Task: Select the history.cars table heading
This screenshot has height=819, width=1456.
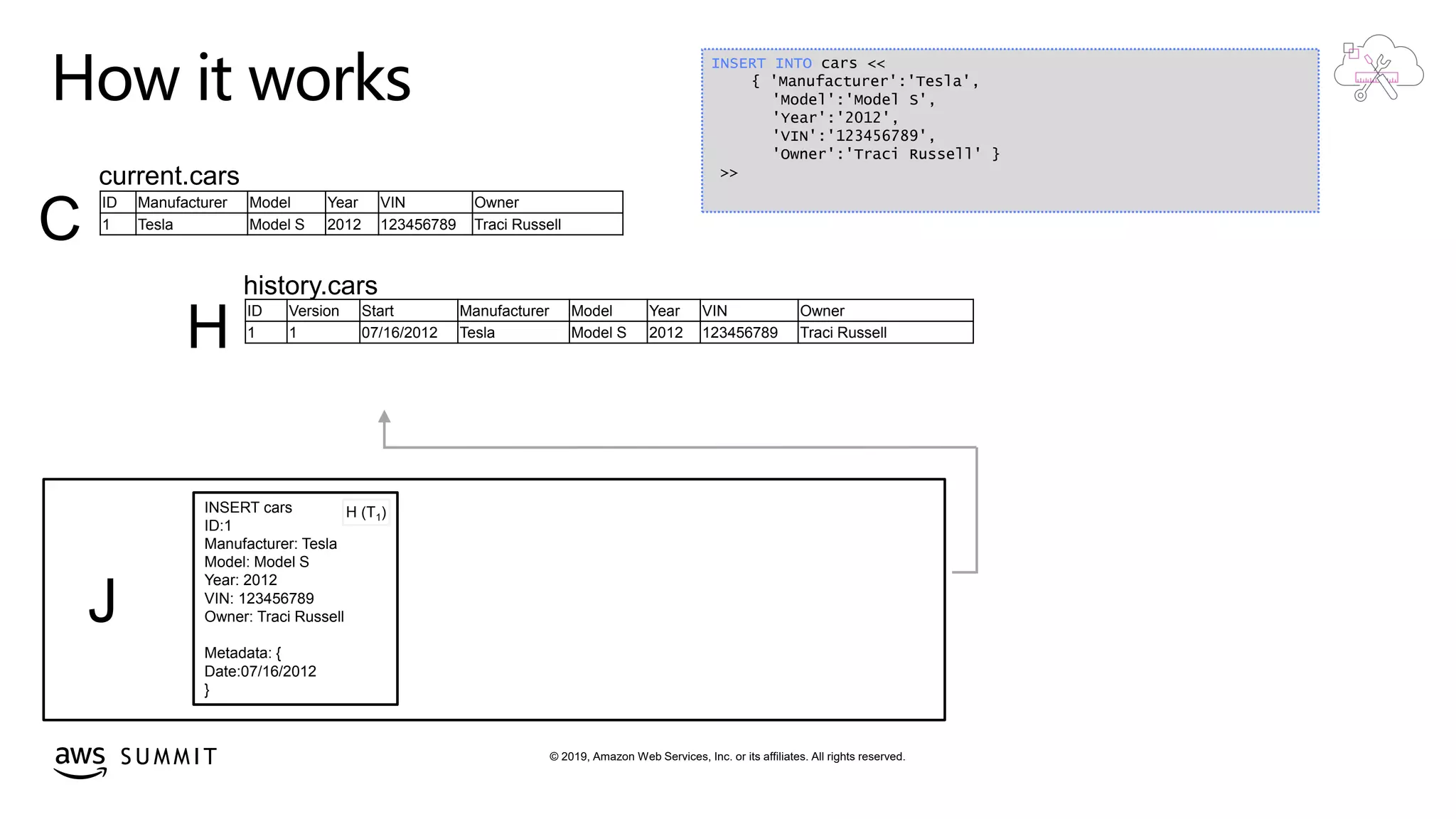Action: 310,285
